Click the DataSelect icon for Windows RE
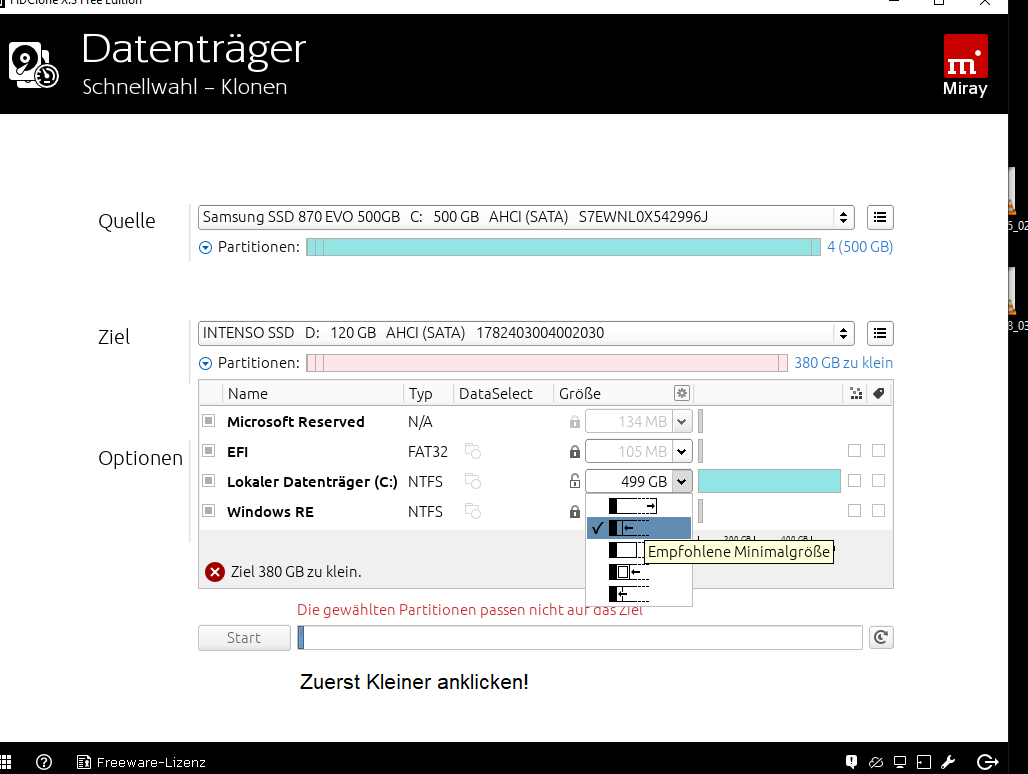 (x=473, y=511)
